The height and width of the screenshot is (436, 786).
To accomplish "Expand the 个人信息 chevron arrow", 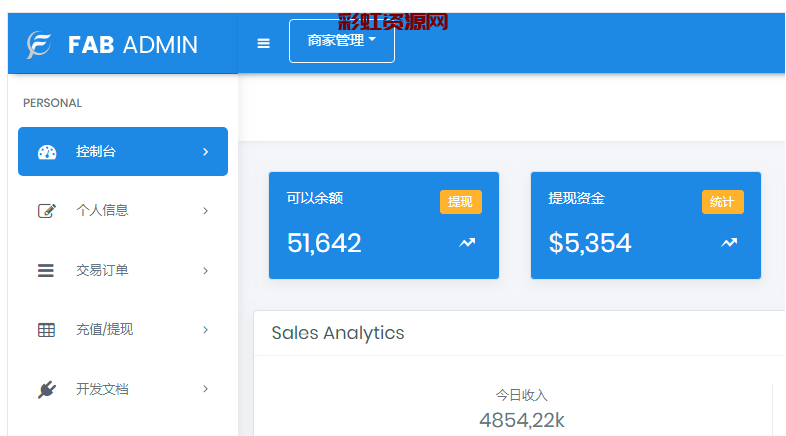I will click(x=205, y=211).
